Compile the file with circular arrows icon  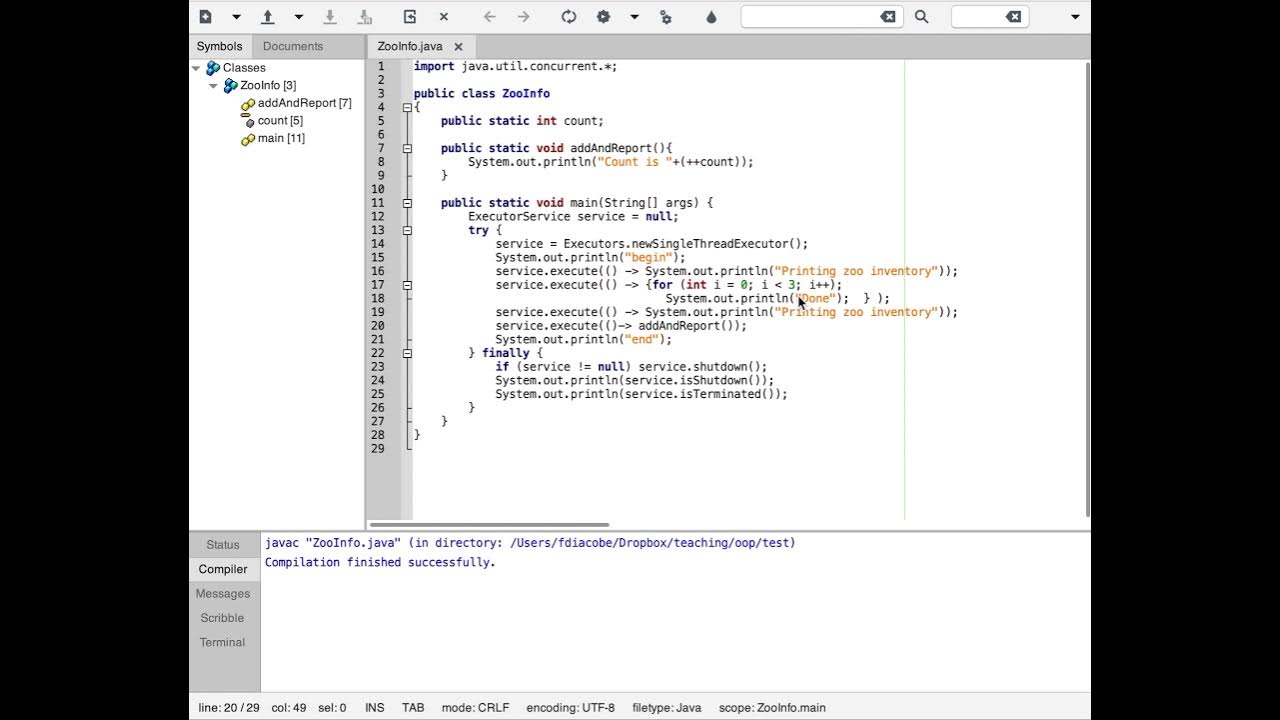click(x=569, y=16)
